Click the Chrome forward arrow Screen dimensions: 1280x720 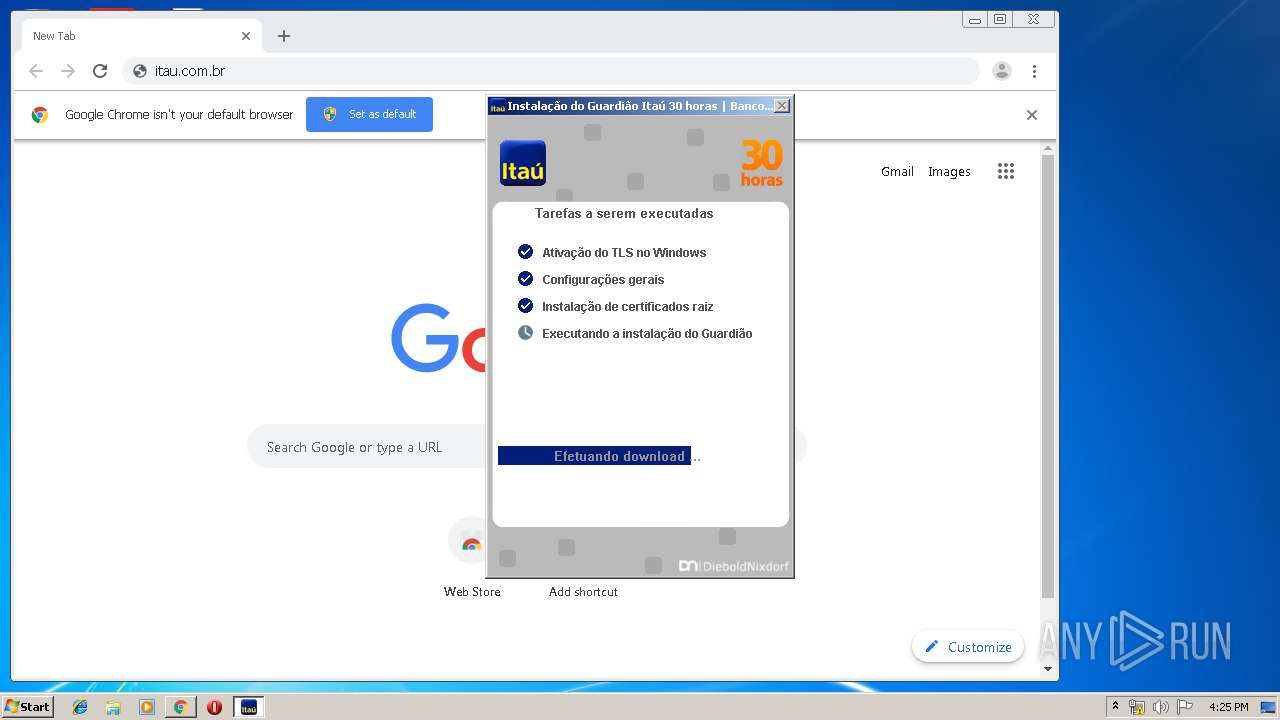pos(68,71)
